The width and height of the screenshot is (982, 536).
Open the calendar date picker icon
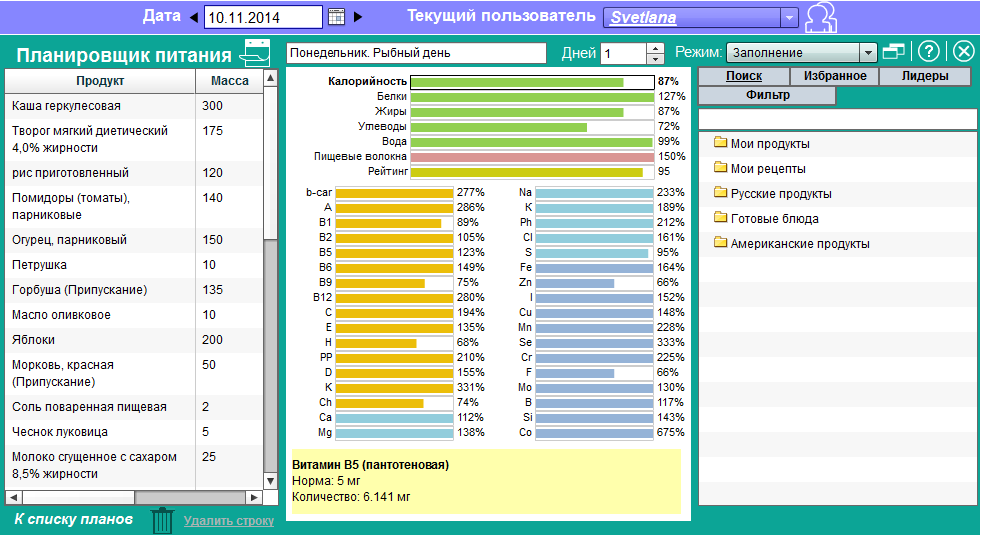(x=336, y=17)
